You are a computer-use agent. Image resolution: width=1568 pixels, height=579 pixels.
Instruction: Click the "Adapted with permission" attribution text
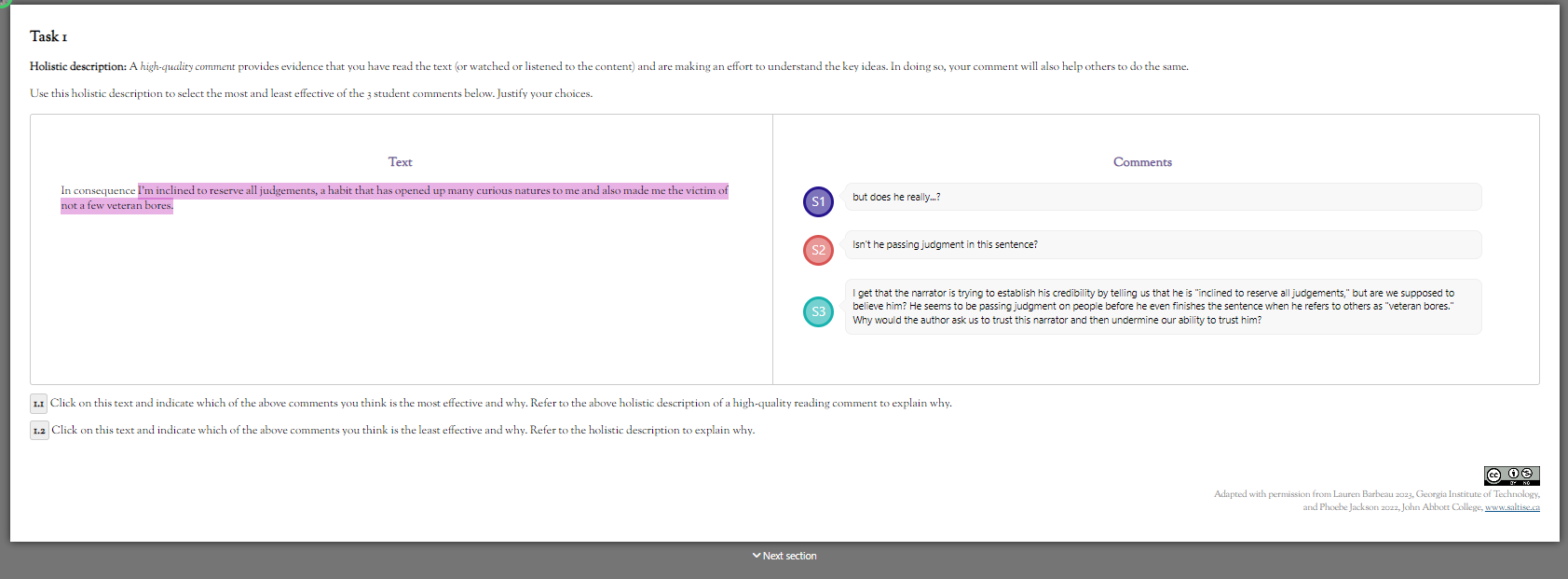pos(1377,501)
